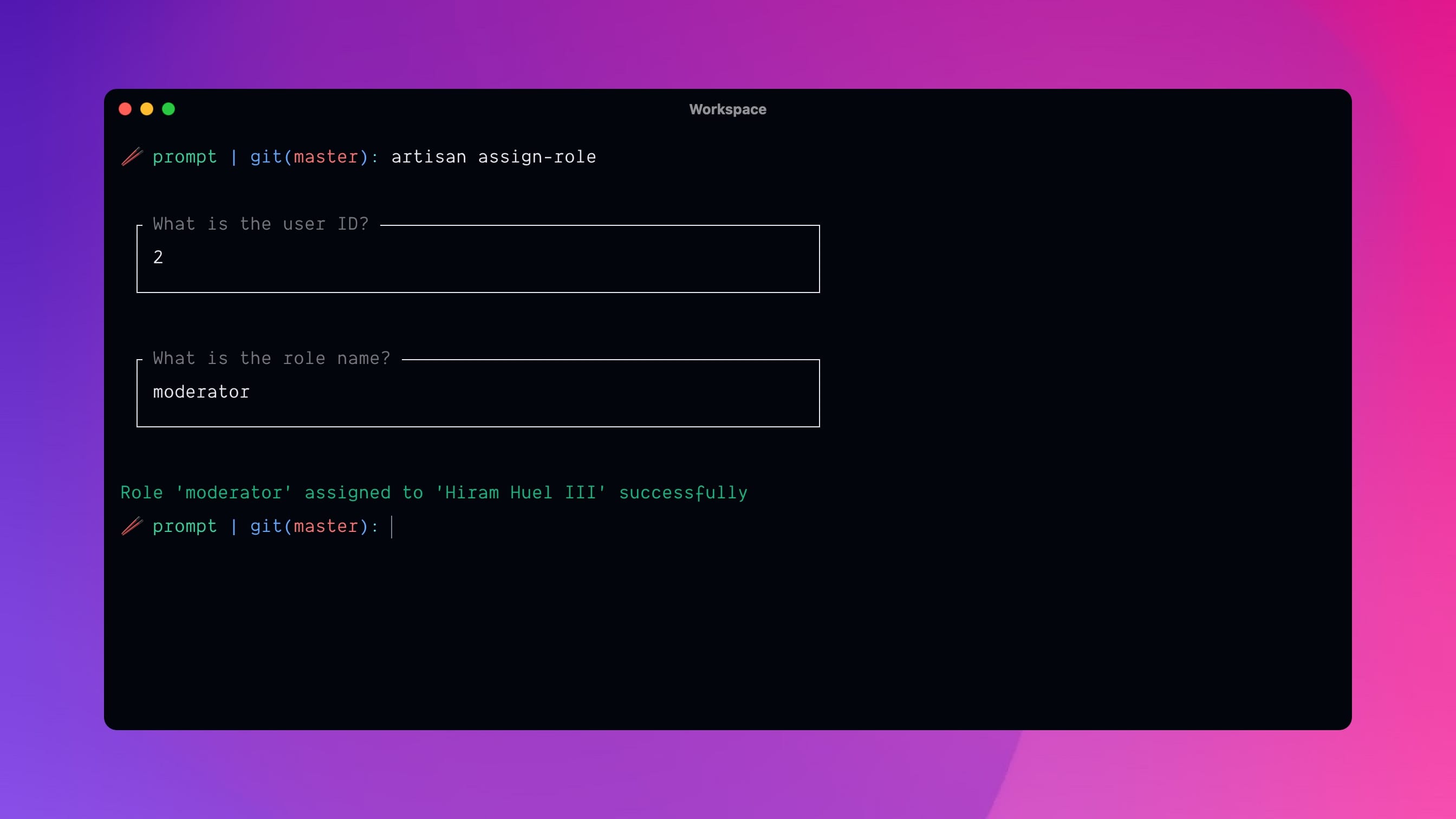The height and width of the screenshot is (819, 1456).
Task: Click the 'artisan assign-role' command text
Action: point(493,157)
